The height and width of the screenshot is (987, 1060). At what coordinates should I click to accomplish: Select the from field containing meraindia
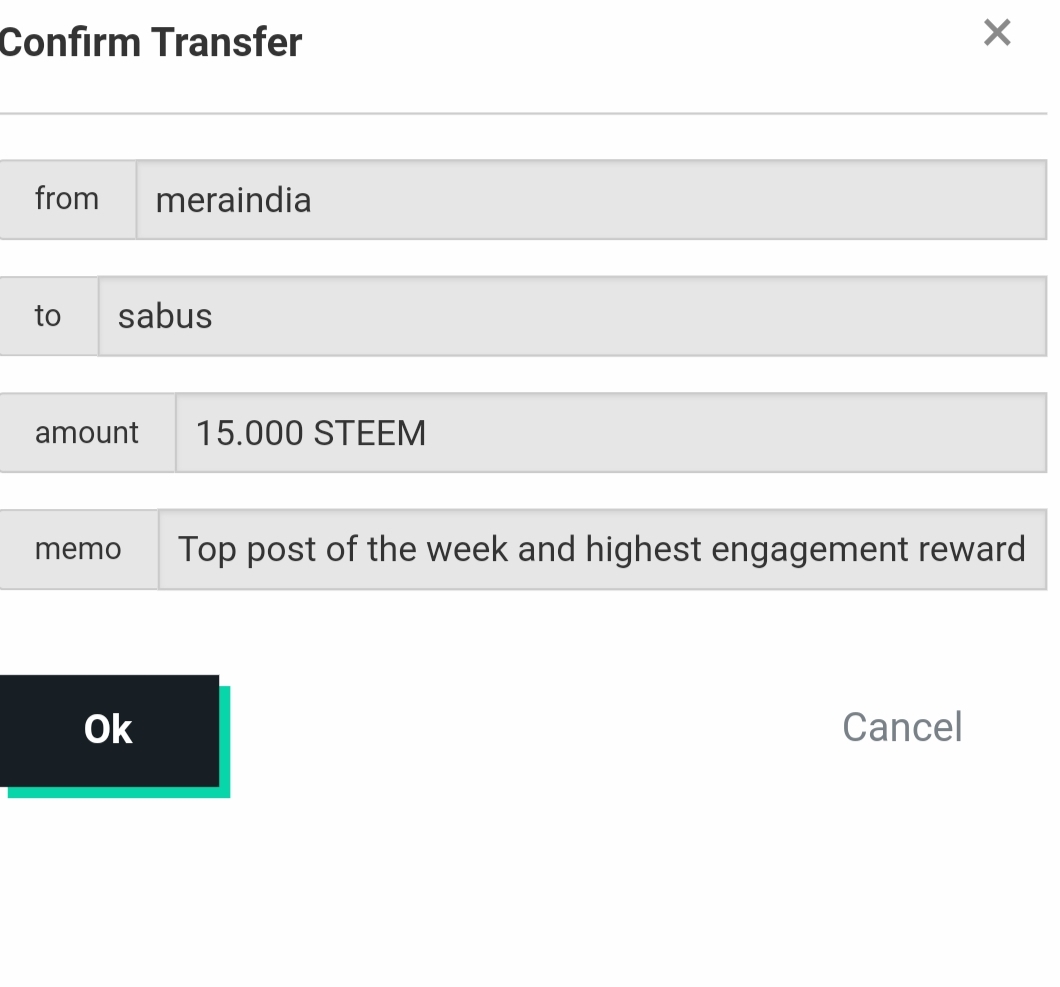592,199
